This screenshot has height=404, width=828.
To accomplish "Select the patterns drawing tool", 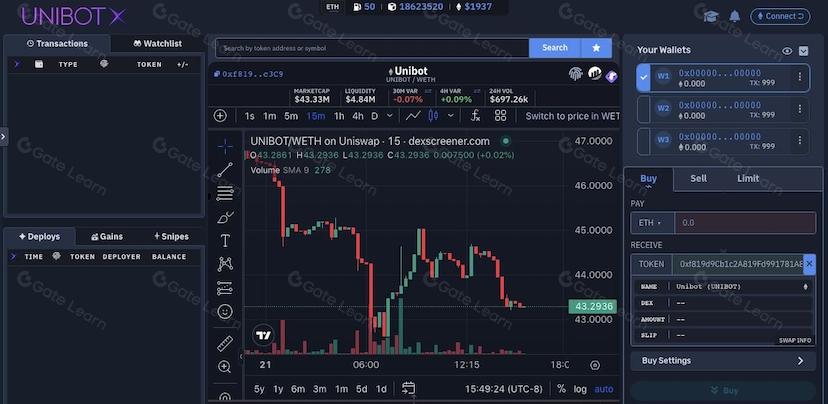I will click(225, 264).
